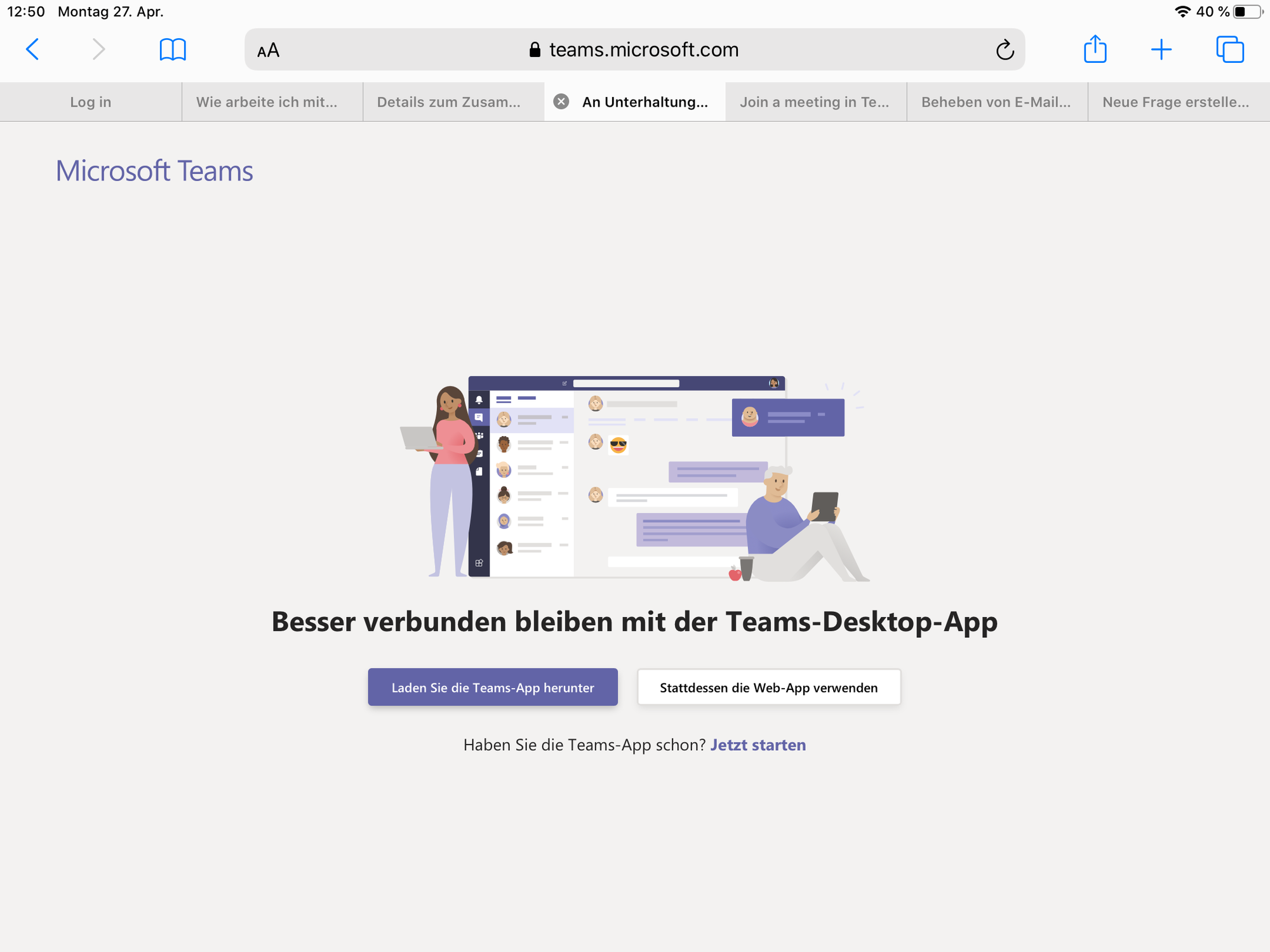Open Beheben von E-Mail... tab
Screen dimensions: 1270x952
click(997, 102)
